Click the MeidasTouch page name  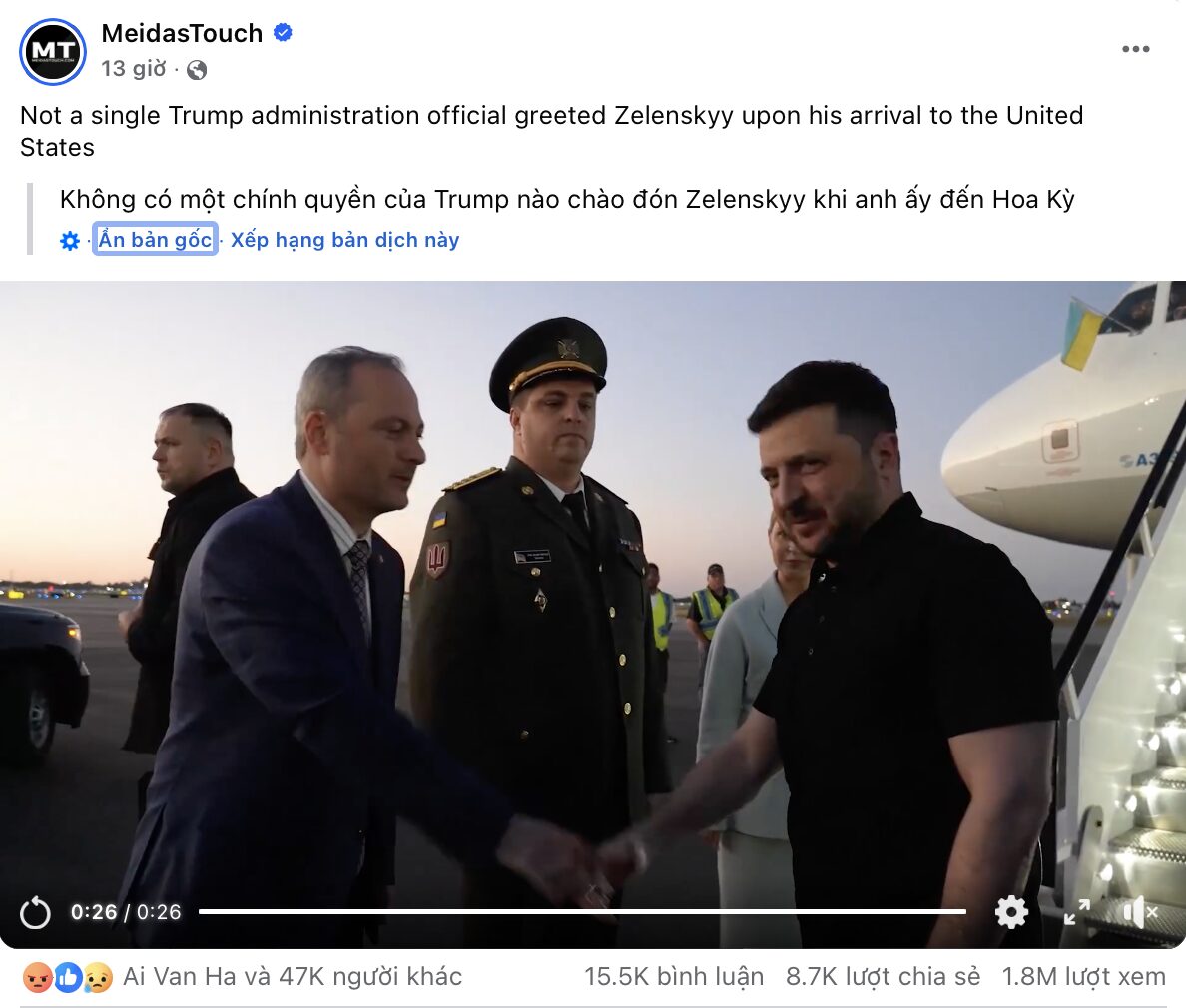[x=183, y=33]
